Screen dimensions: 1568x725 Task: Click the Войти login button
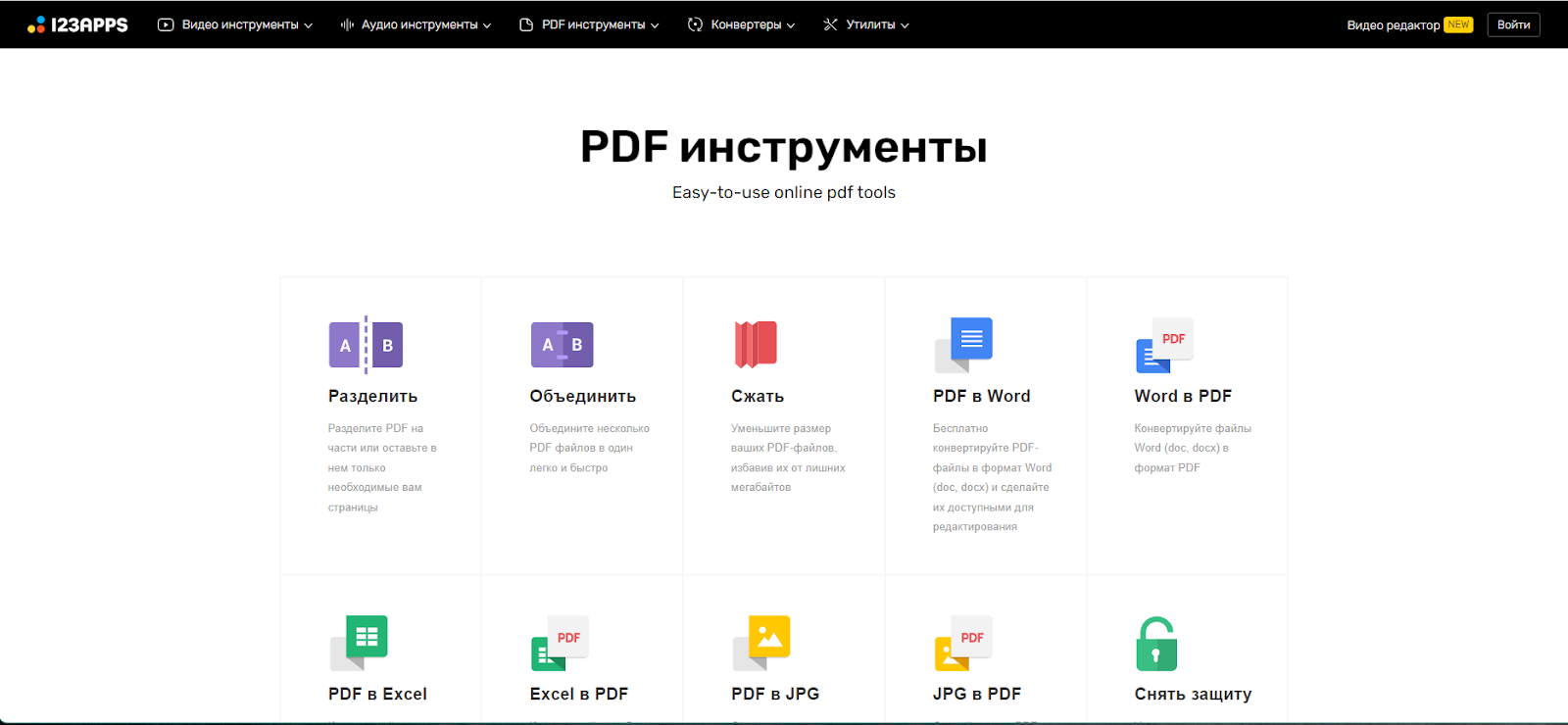click(1513, 24)
